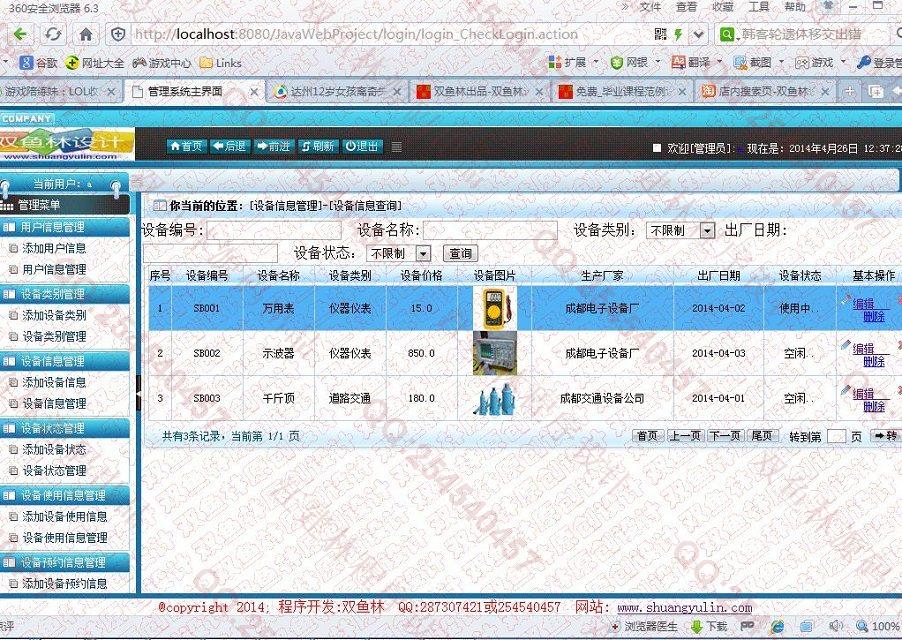The width and height of the screenshot is (902, 640).
Task: Click the 后退 back toolbar button
Action: (x=229, y=146)
